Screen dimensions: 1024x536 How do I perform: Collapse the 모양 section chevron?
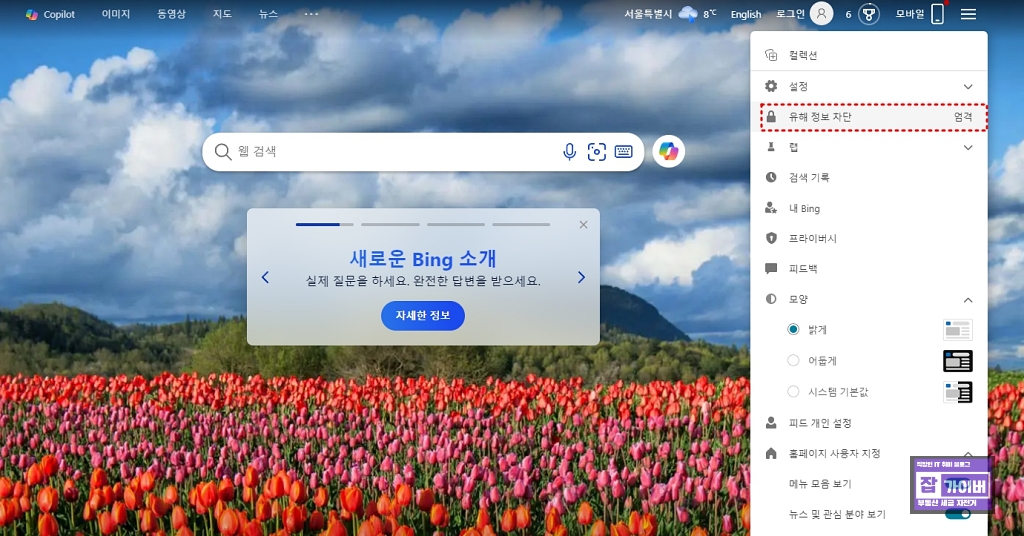pyautogui.click(x=968, y=300)
